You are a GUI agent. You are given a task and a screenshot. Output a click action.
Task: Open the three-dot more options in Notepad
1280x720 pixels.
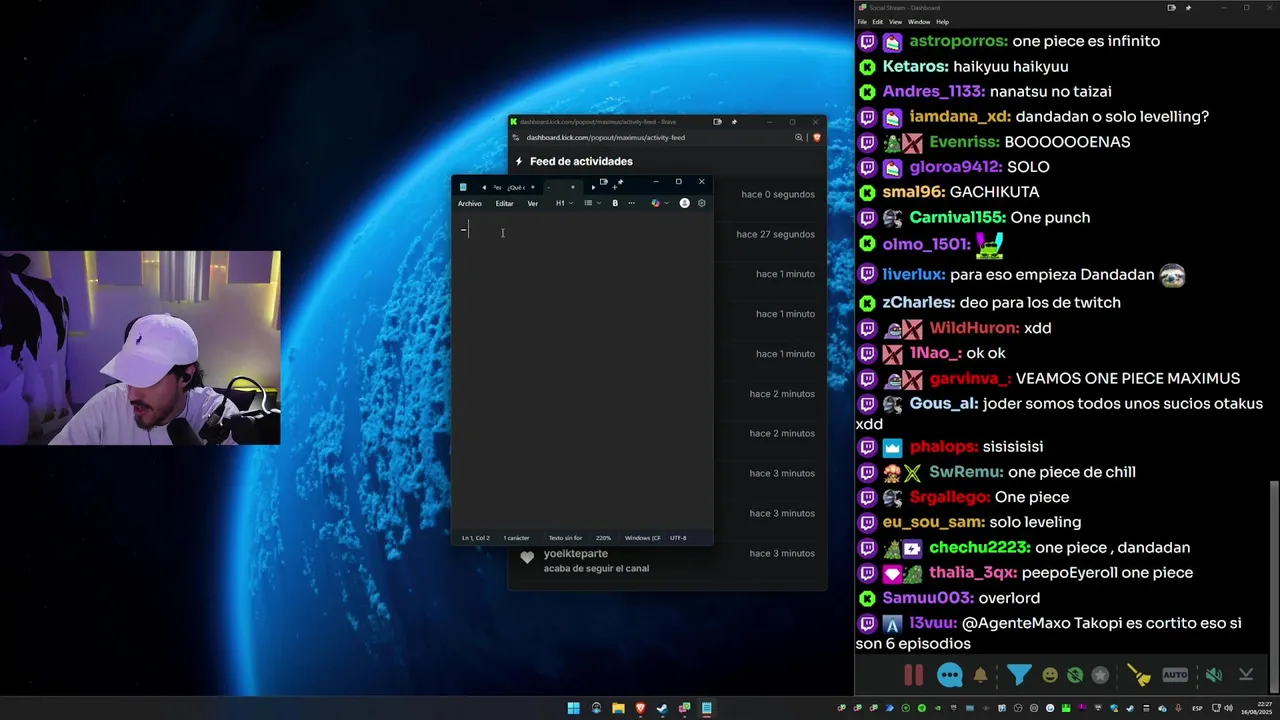(x=631, y=203)
